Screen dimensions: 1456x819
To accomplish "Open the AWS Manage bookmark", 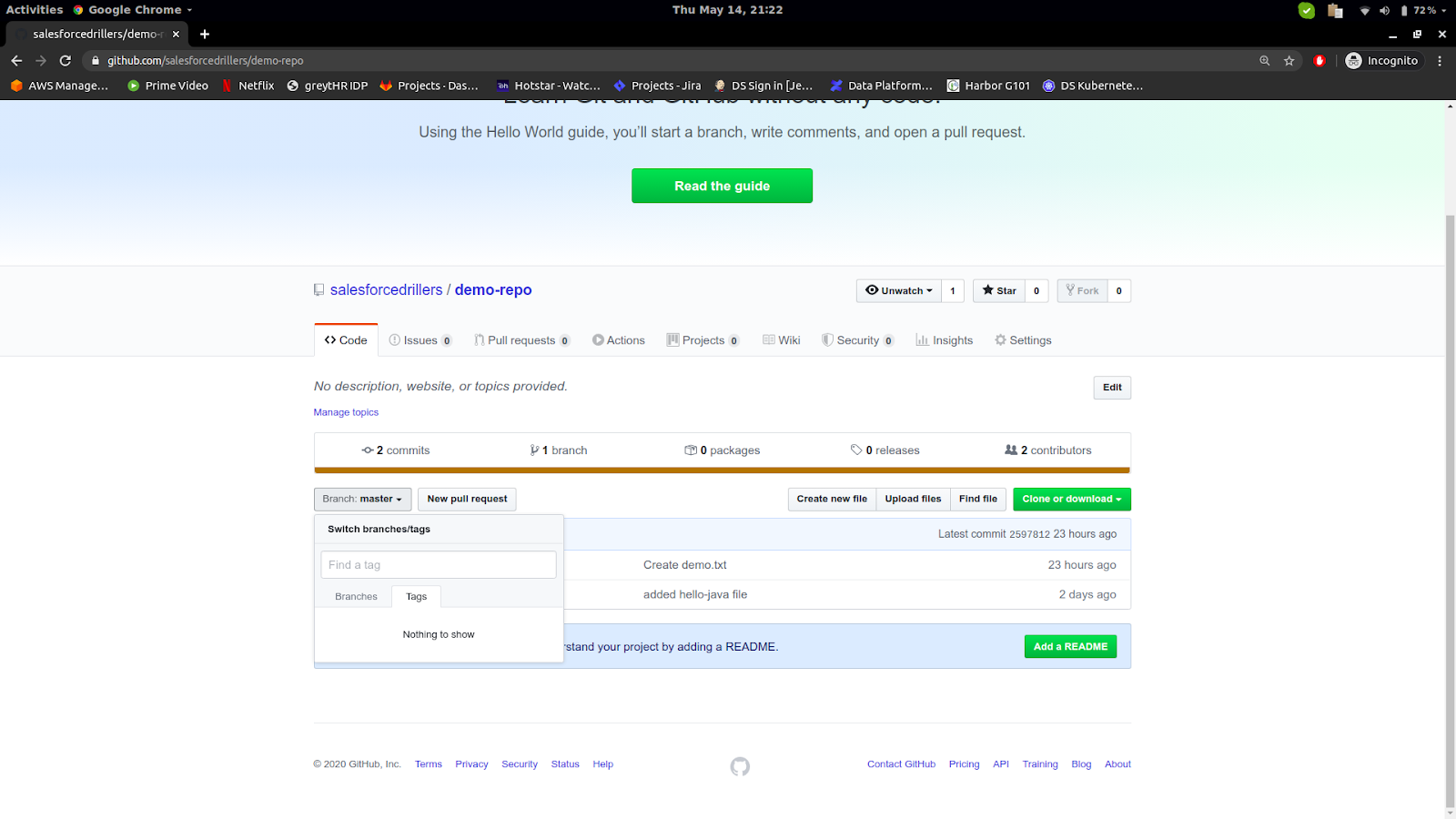I will click(x=59, y=86).
